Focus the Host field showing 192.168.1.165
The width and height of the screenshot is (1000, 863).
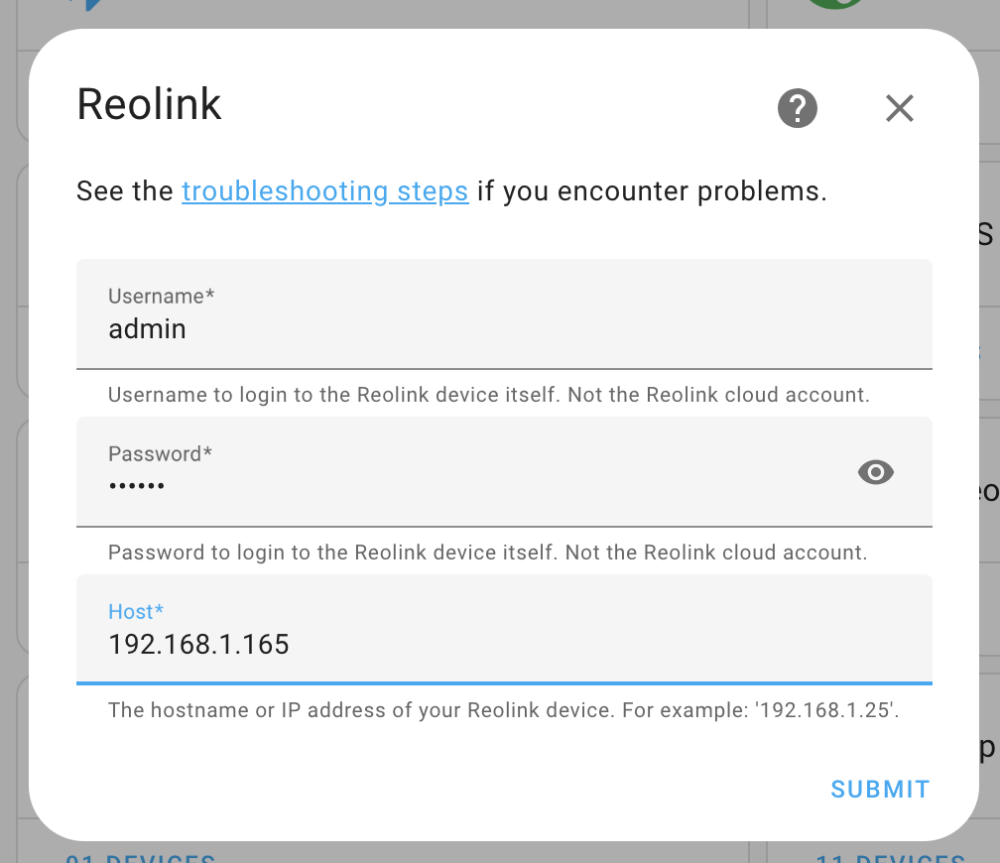click(x=504, y=630)
